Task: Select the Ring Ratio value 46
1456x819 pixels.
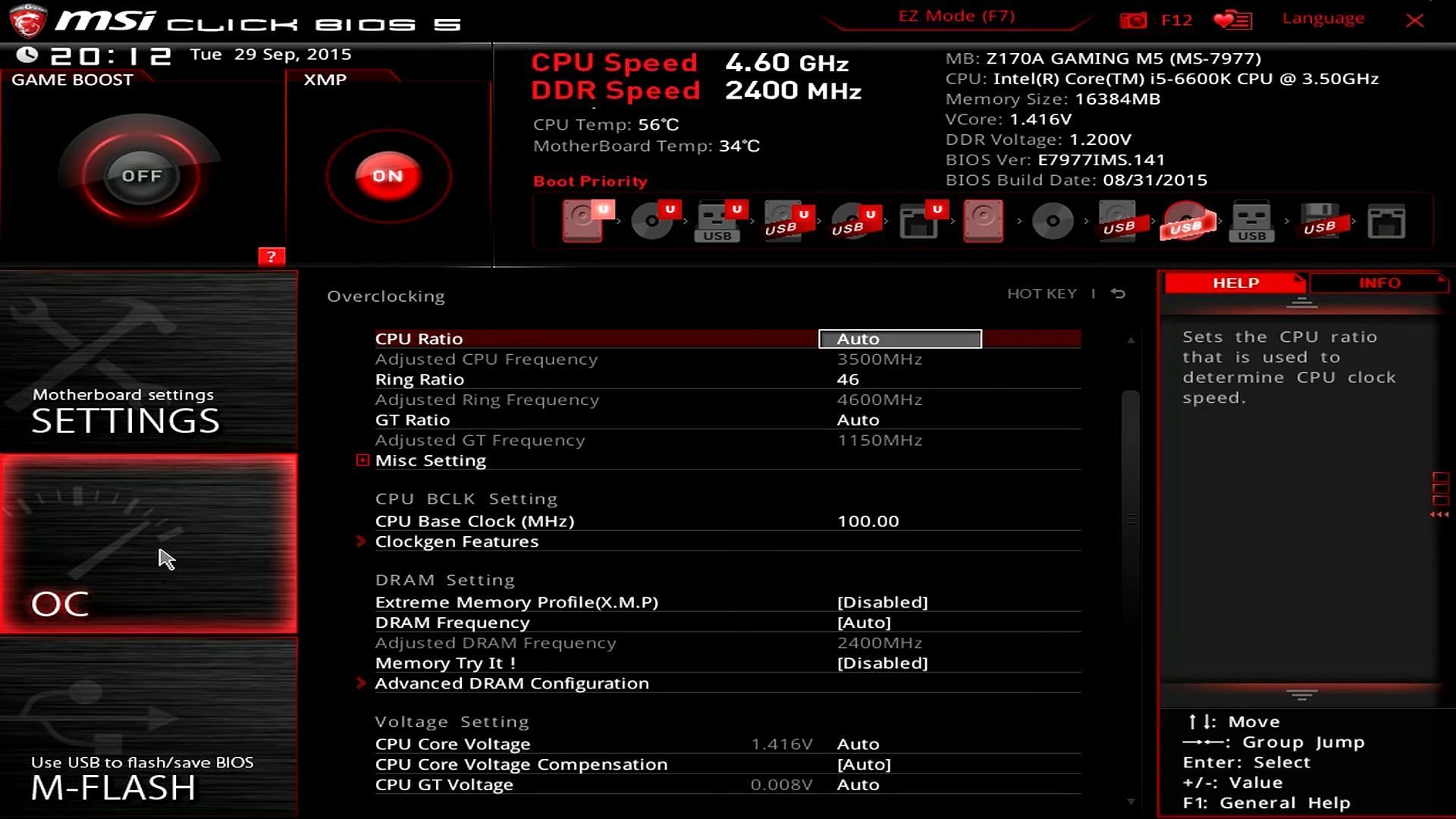Action: point(848,379)
